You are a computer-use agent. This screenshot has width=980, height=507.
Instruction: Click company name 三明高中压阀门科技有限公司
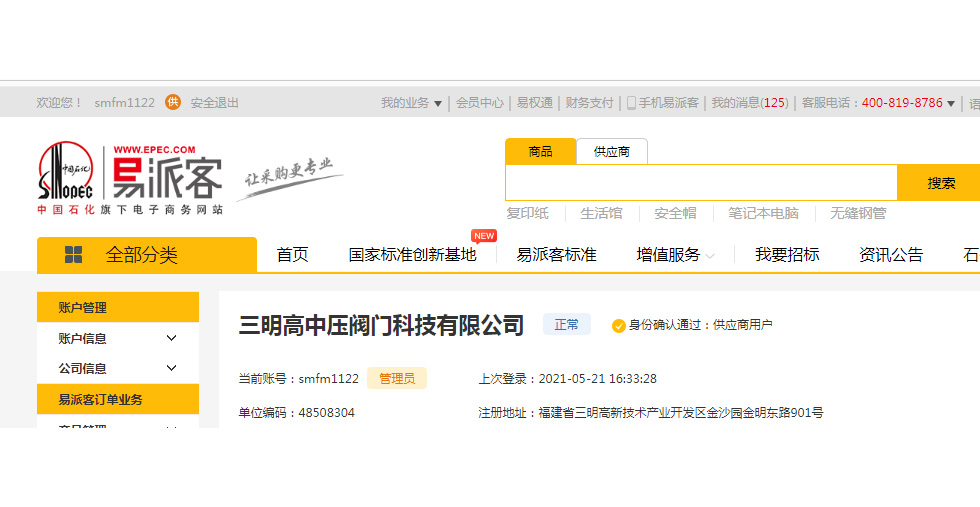(381, 325)
